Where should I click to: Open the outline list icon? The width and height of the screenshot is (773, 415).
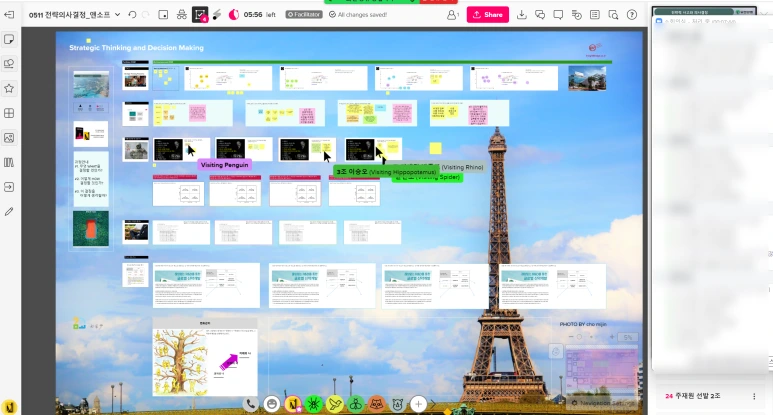[595, 15]
